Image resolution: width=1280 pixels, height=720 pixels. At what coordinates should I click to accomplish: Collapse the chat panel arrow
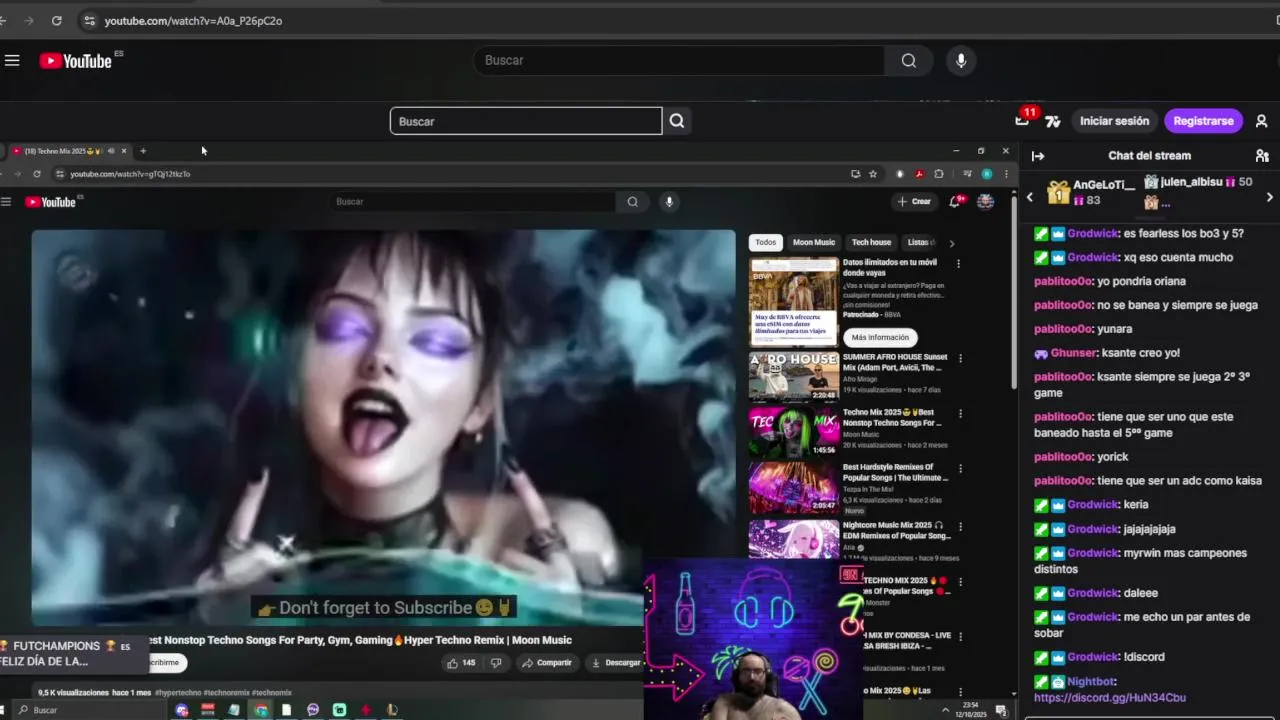click(1038, 156)
